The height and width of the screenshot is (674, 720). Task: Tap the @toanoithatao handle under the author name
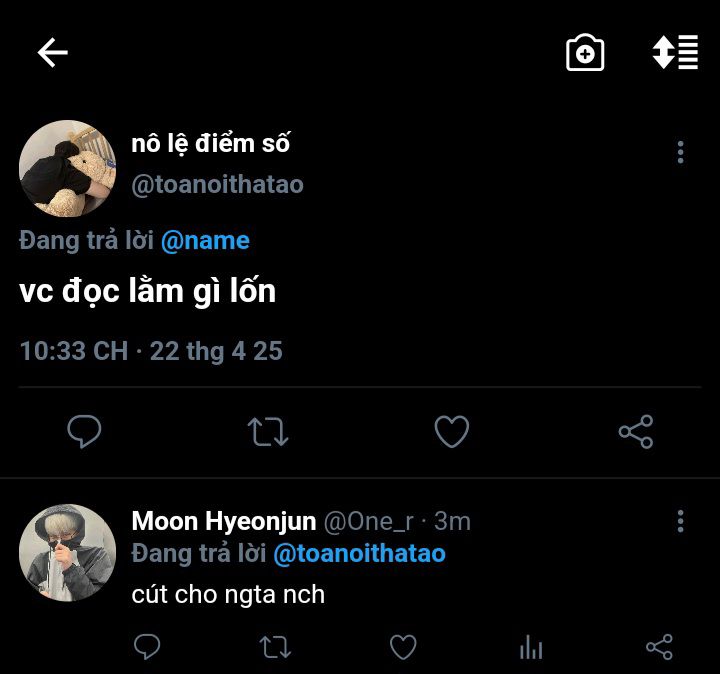click(217, 185)
